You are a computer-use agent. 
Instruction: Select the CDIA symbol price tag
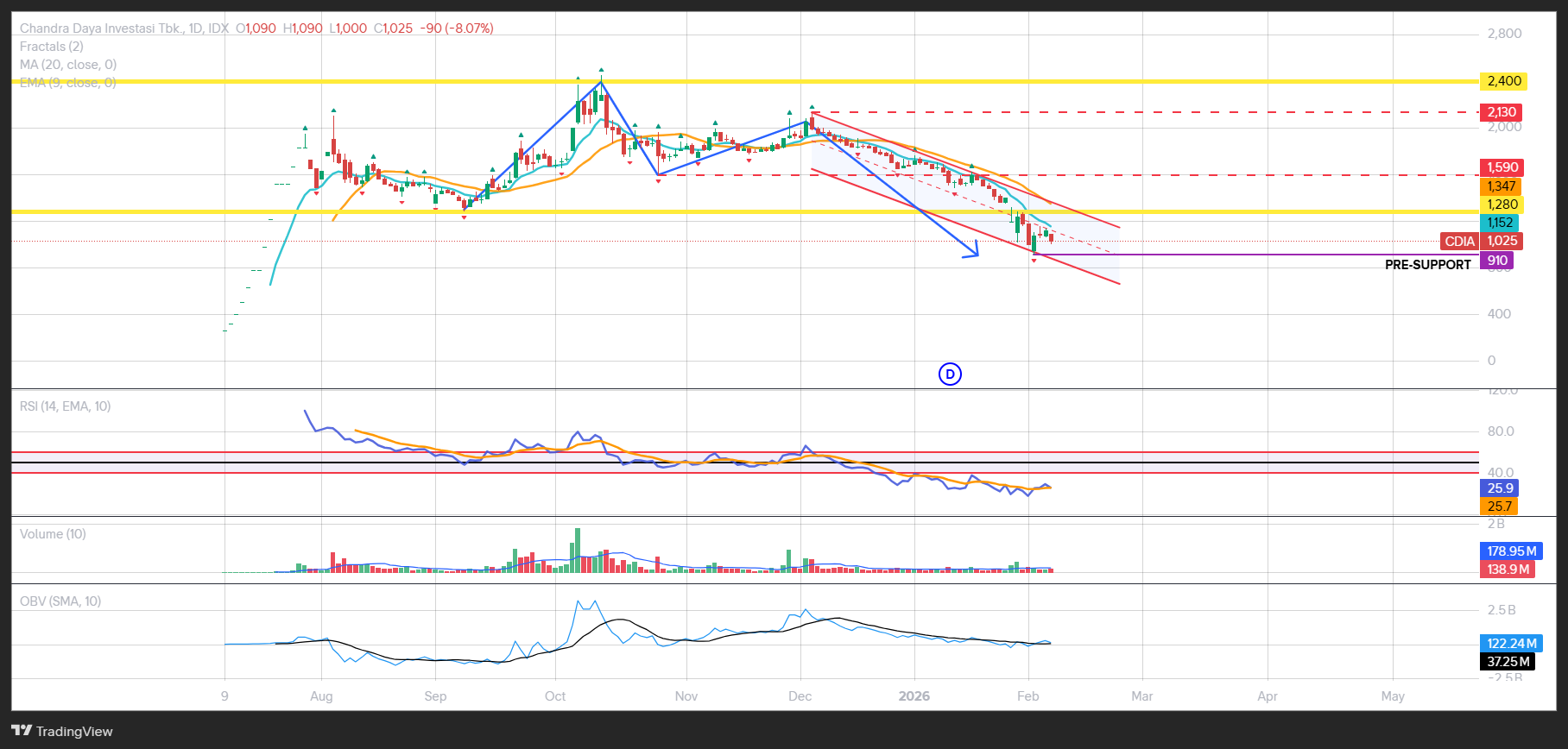(x=1459, y=242)
